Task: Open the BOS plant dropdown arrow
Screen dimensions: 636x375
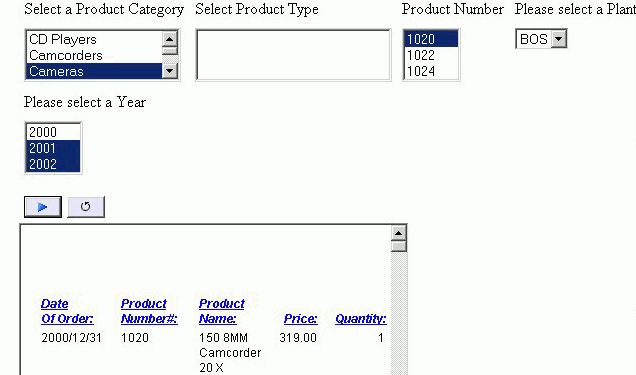Action: pyautogui.click(x=559, y=39)
